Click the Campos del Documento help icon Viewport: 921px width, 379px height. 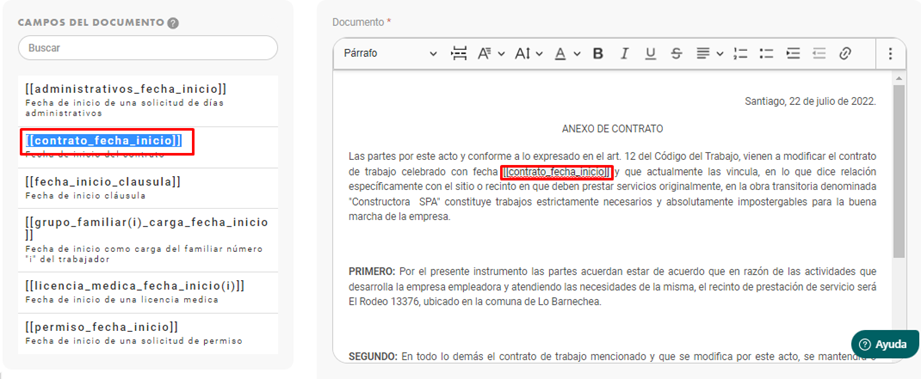pyautogui.click(x=173, y=23)
